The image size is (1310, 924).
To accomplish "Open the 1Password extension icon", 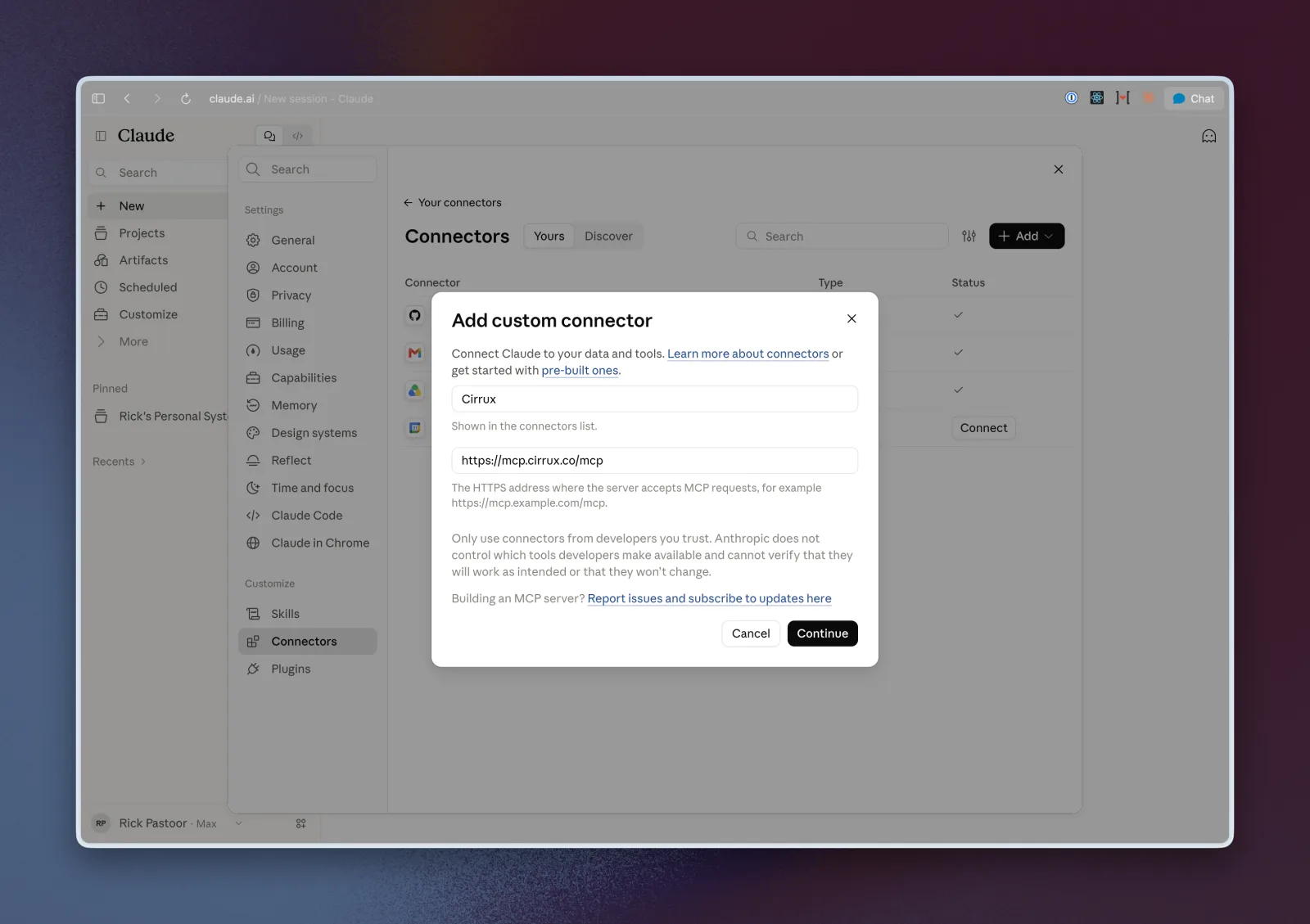I will 1071,97.
